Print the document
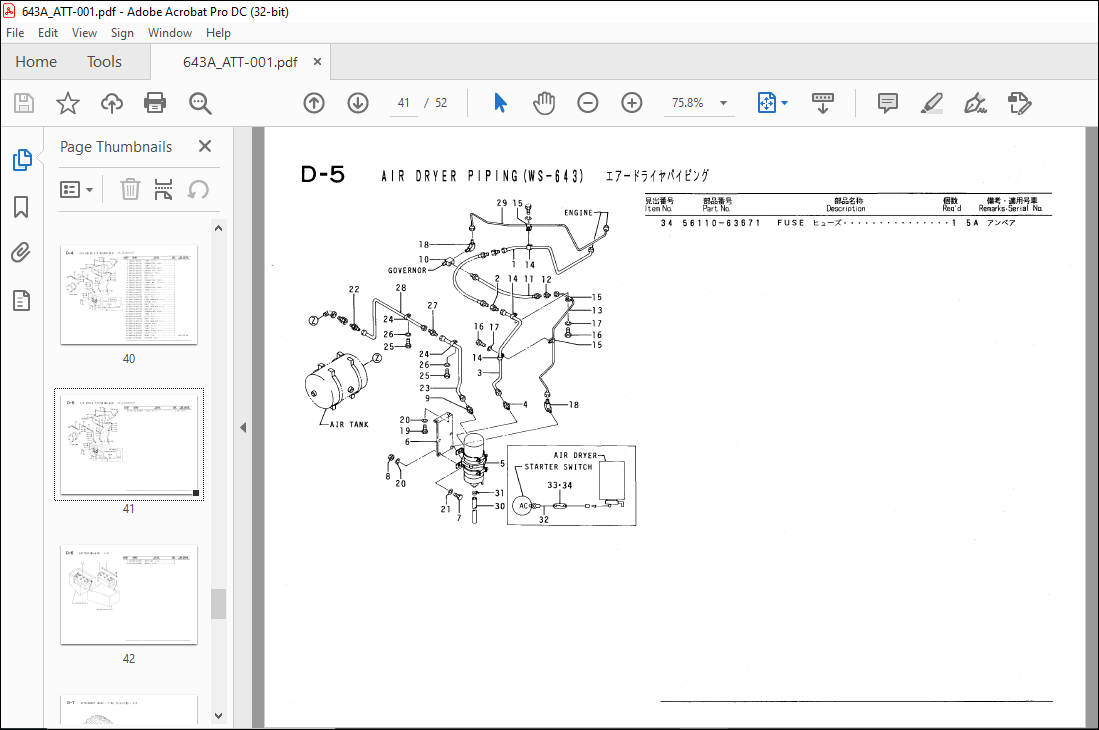The image size is (1099, 730). [x=154, y=103]
